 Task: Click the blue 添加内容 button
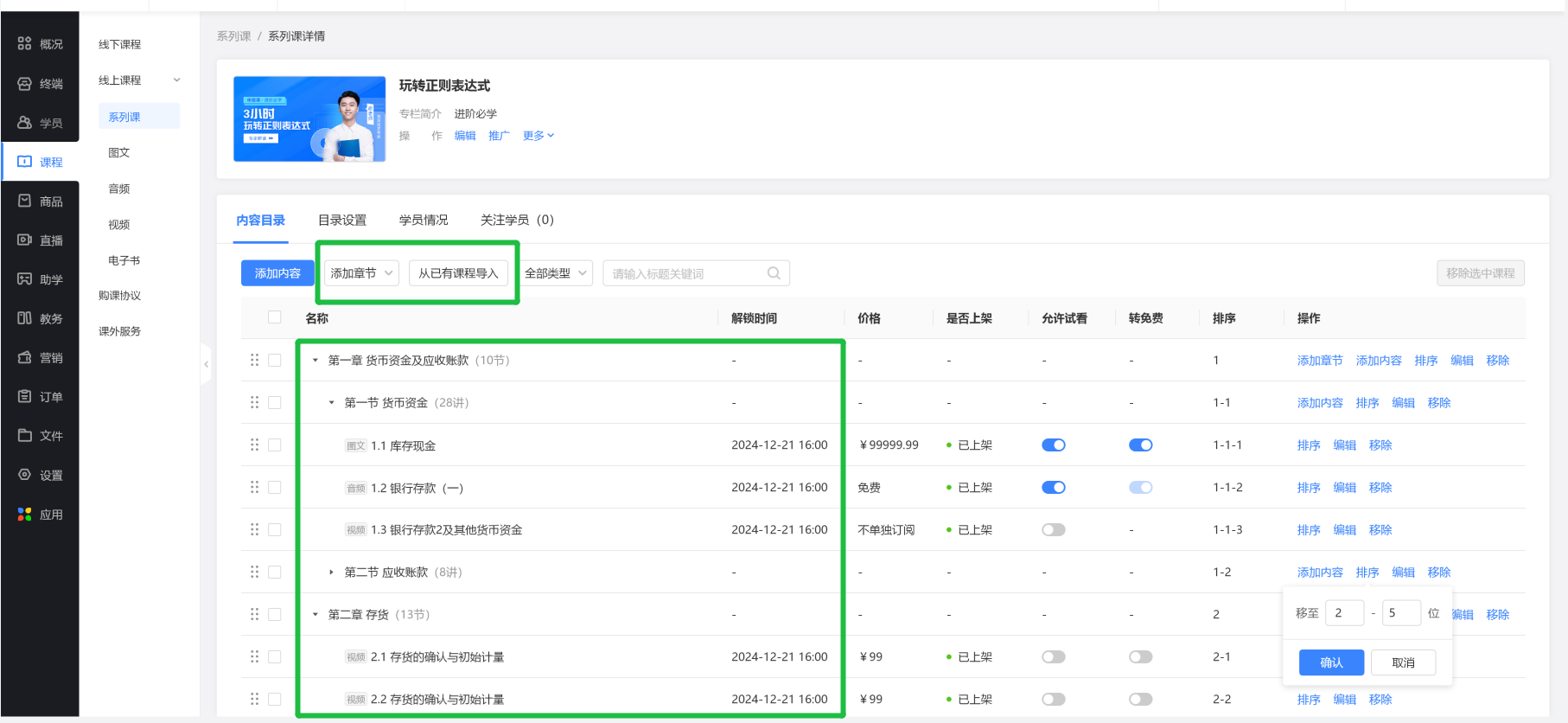tap(277, 273)
